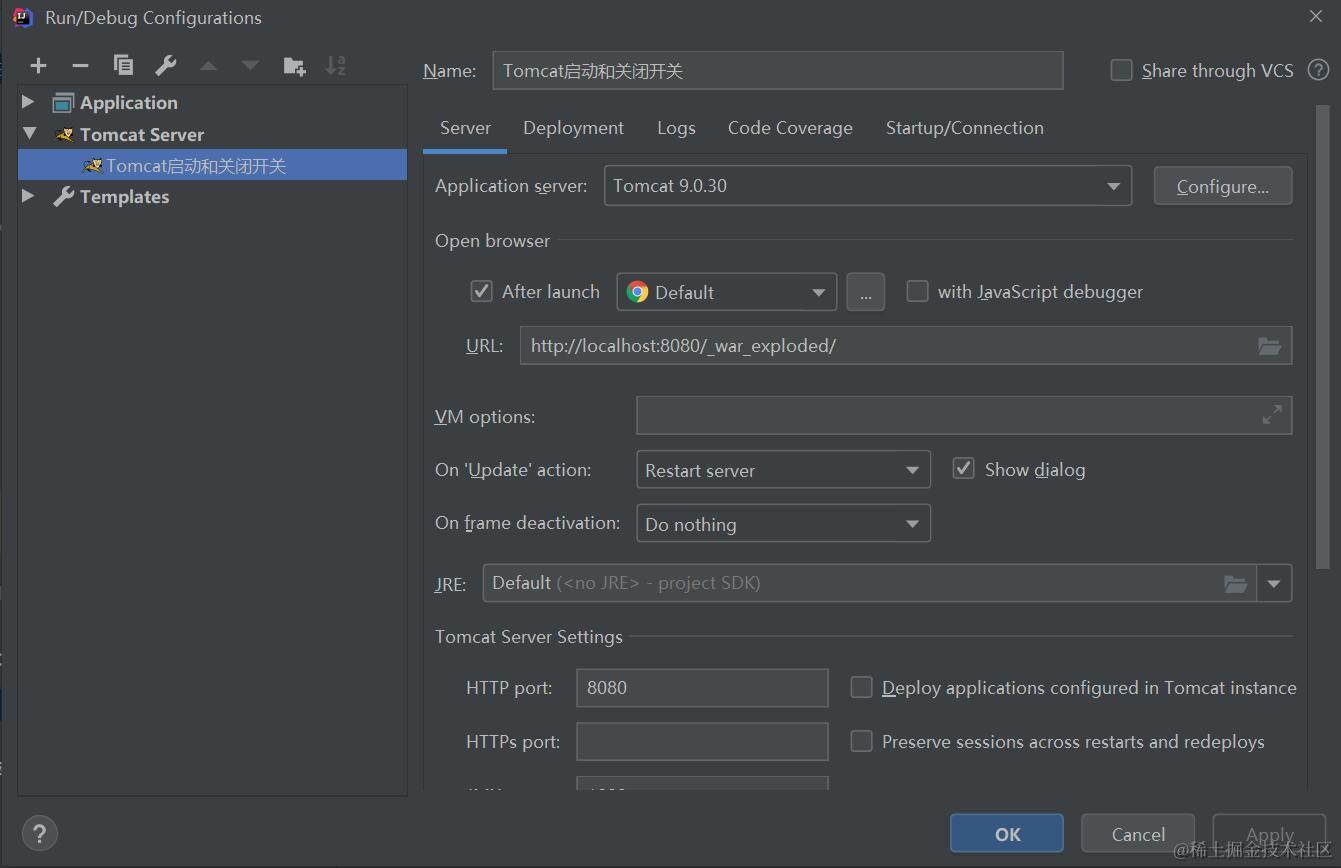Click the browser selection ellipsis button

(866, 292)
